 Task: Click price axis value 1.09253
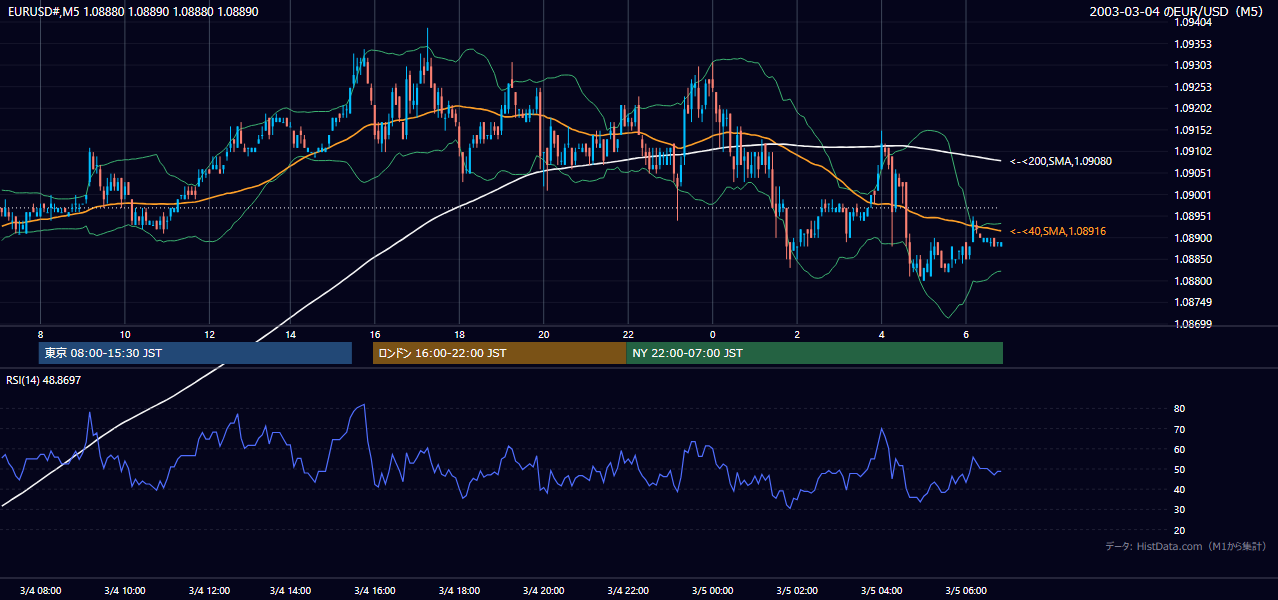(1192, 87)
